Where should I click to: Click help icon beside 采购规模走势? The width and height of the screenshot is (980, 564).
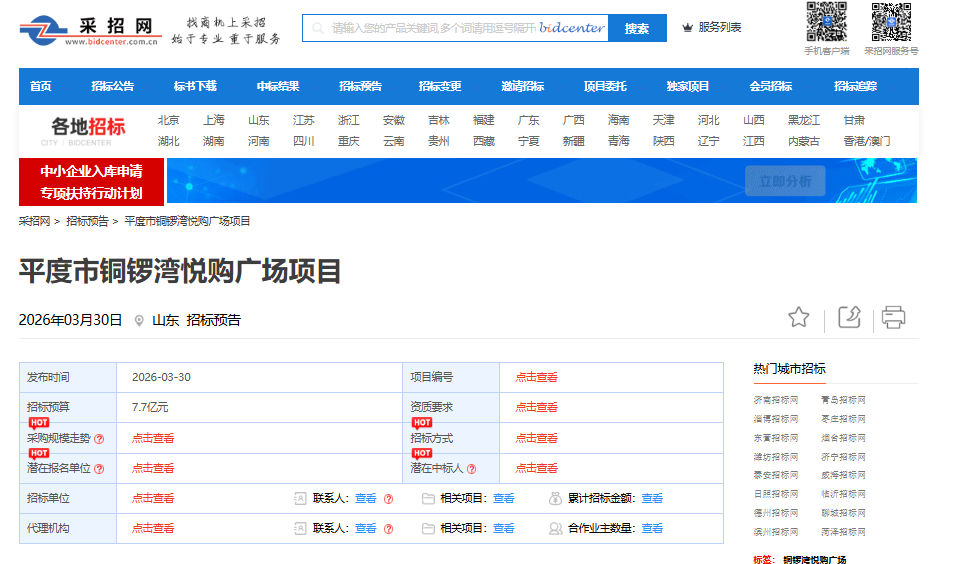(99, 439)
